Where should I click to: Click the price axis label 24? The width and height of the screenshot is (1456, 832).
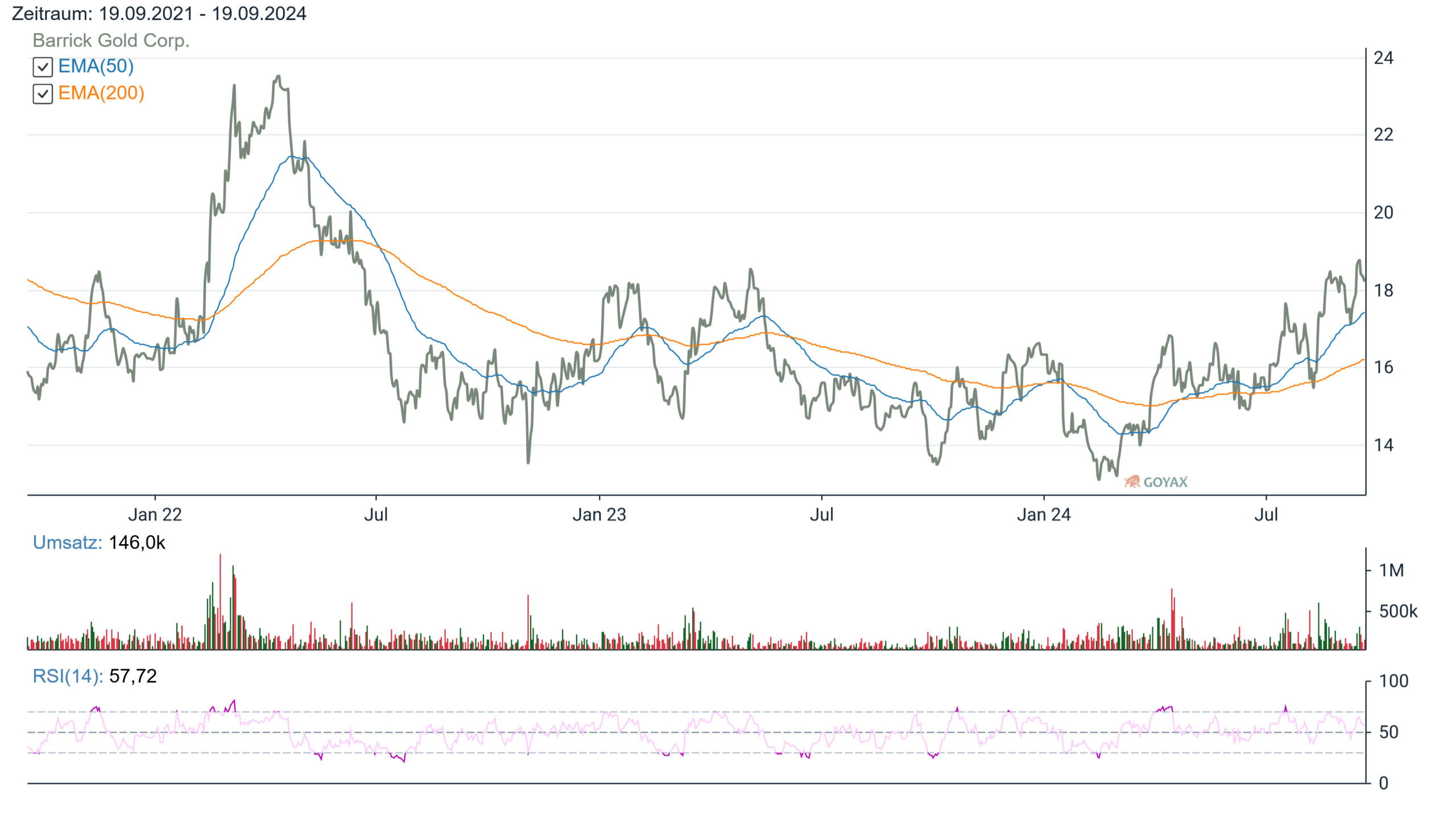tap(1383, 58)
